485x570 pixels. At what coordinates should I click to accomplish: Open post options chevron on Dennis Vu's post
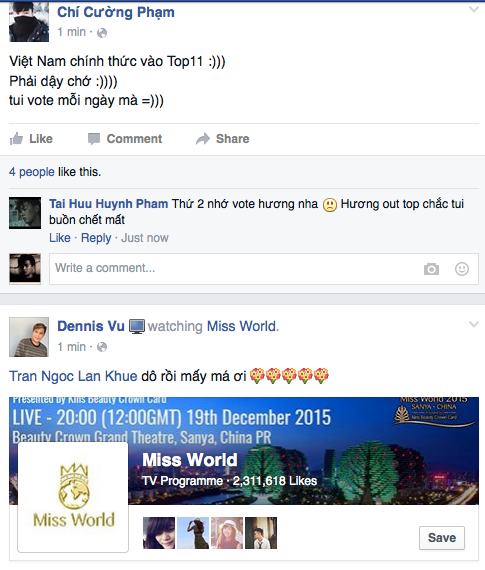pos(474,324)
